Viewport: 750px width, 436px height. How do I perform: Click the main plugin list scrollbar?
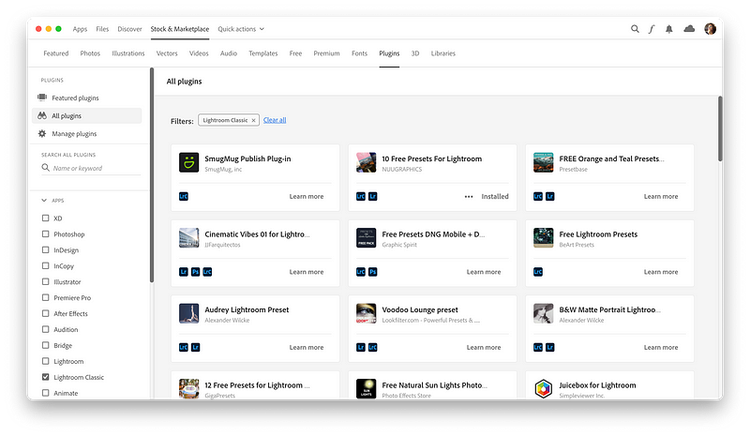click(x=720, y=128)
